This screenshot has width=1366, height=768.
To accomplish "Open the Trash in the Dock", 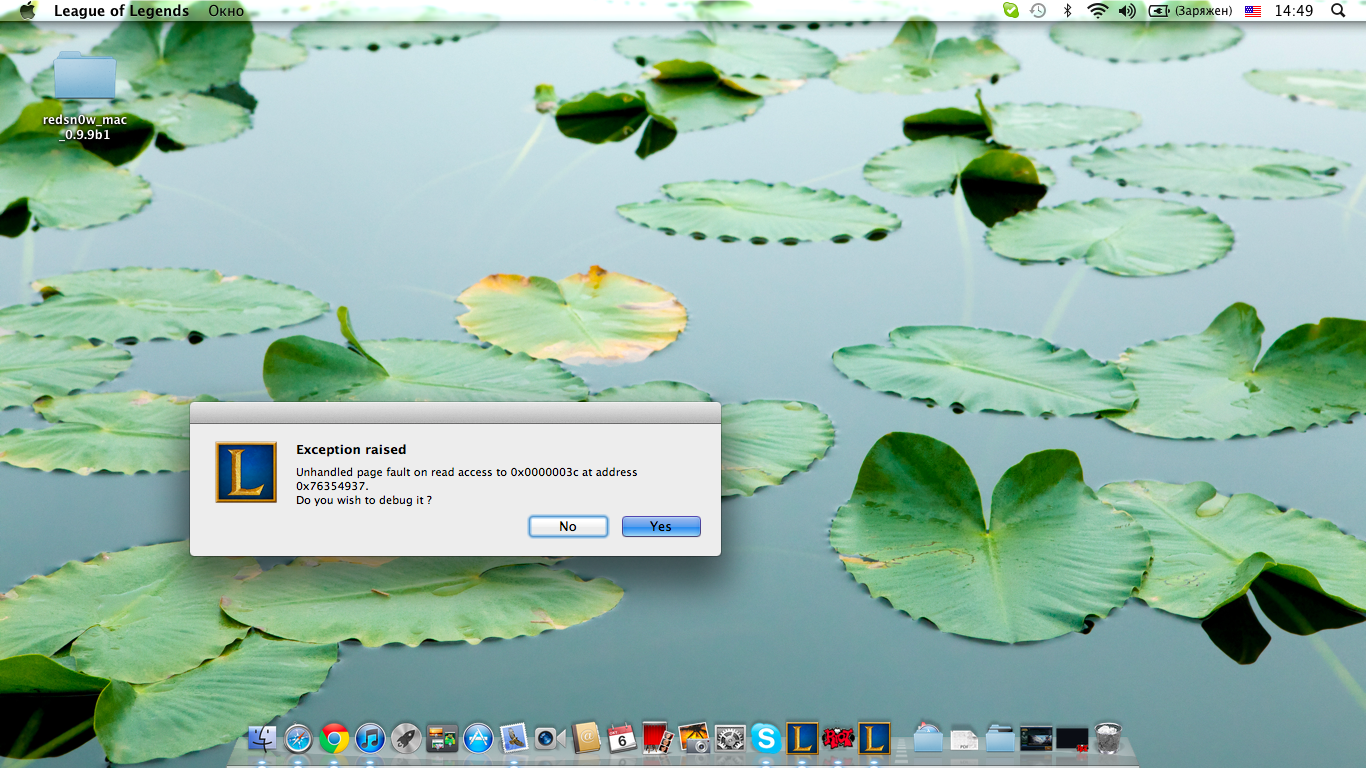I will click(x=1108, y=738).
